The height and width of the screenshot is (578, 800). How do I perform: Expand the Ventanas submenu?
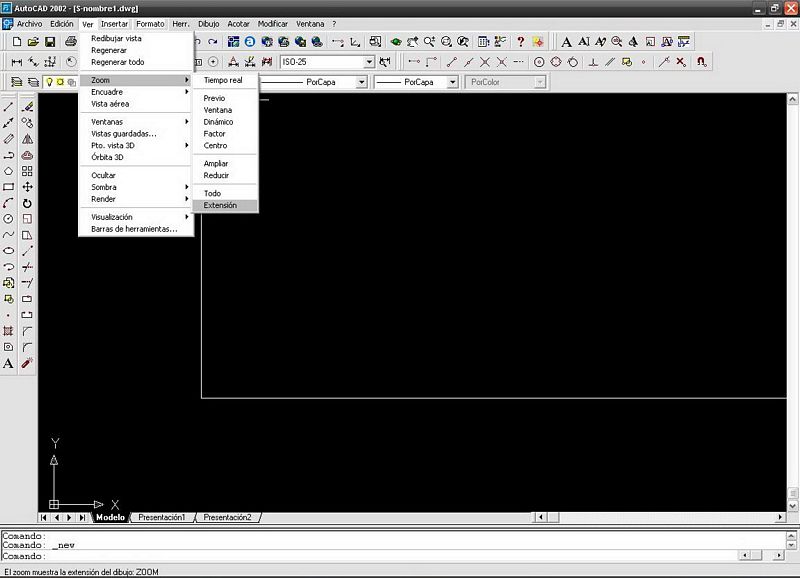pyautogui.click(x=136, y=122)
